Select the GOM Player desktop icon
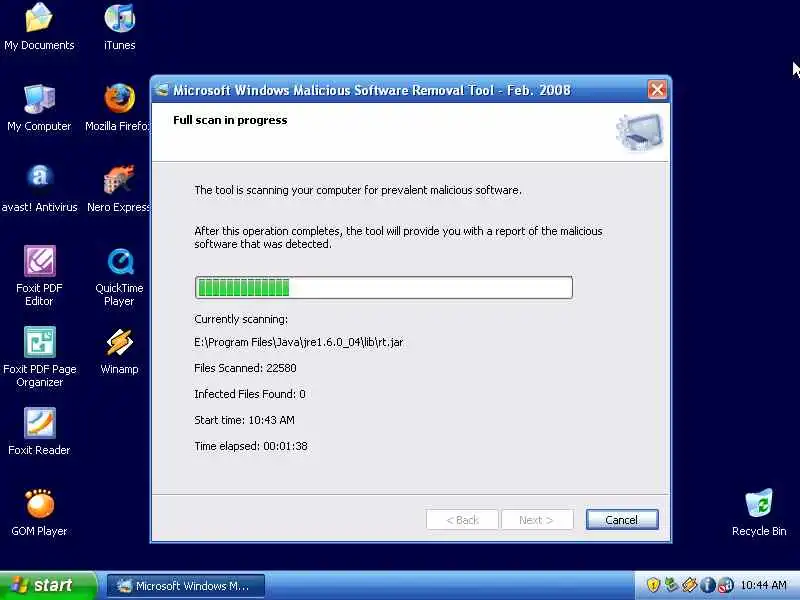 [39, 512]
